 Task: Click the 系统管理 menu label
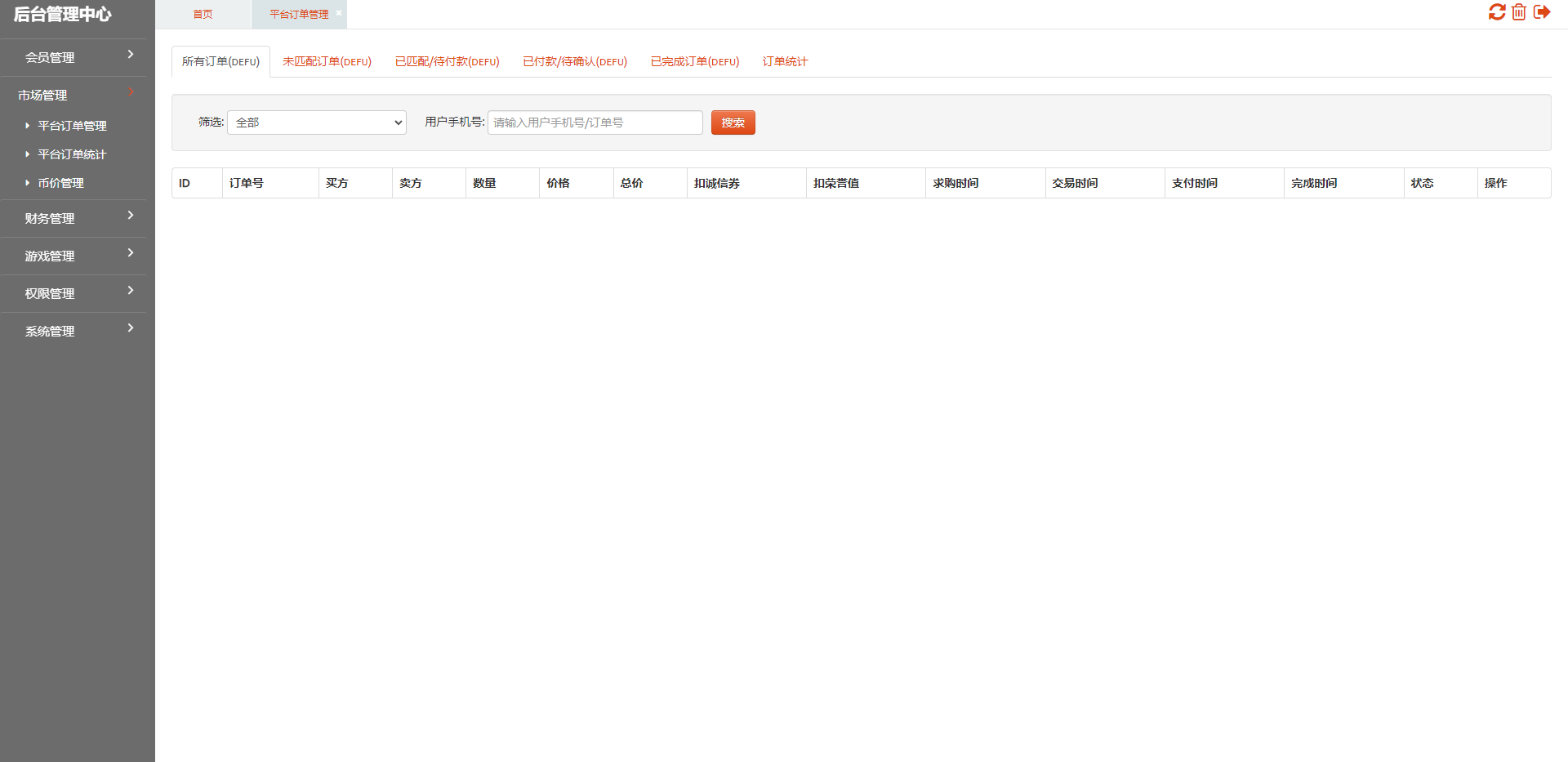pyautogui.click(x=50, y=331)
